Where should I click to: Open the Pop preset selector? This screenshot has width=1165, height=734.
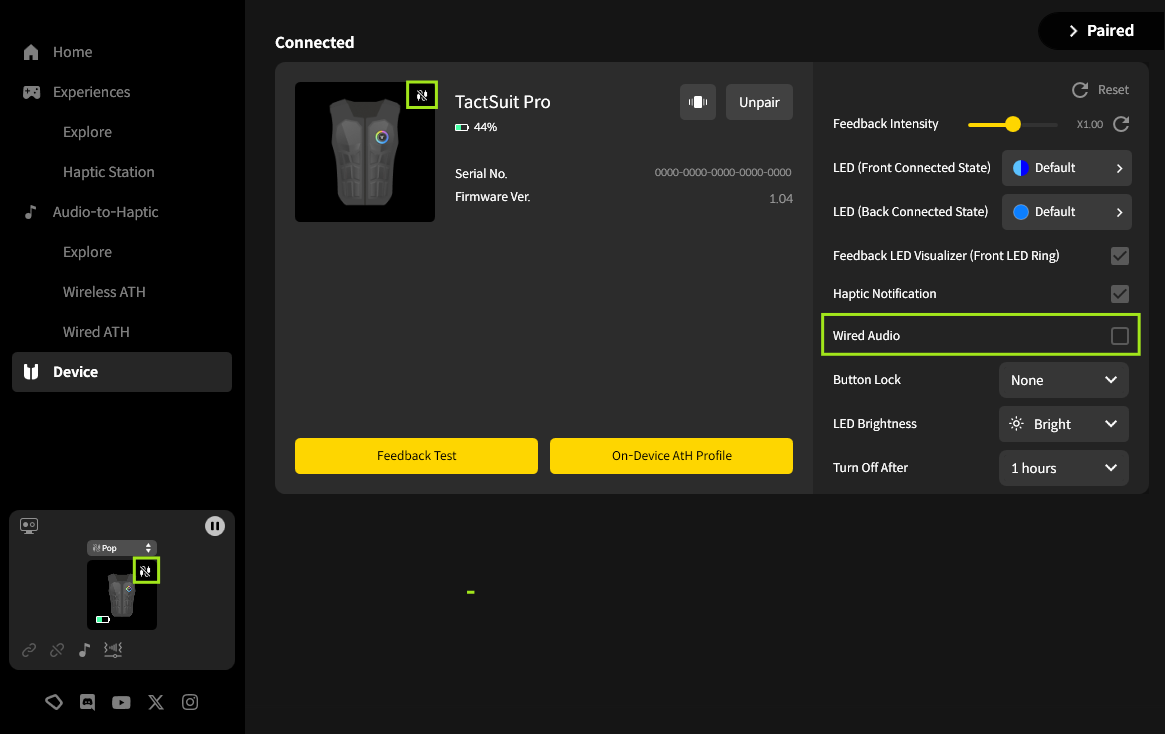[x=121, y=548]
